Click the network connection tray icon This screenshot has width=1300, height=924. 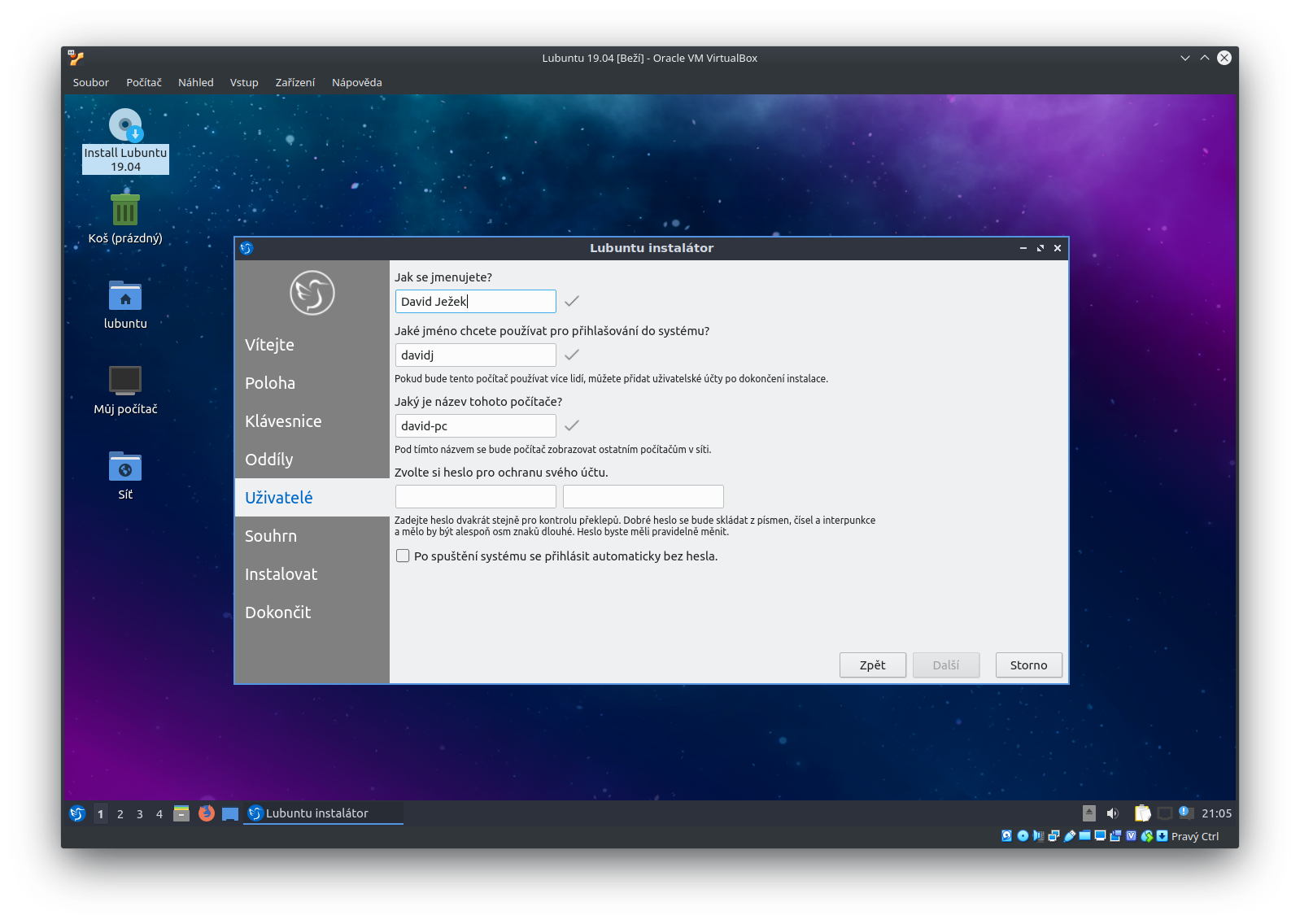[1165, 813]
